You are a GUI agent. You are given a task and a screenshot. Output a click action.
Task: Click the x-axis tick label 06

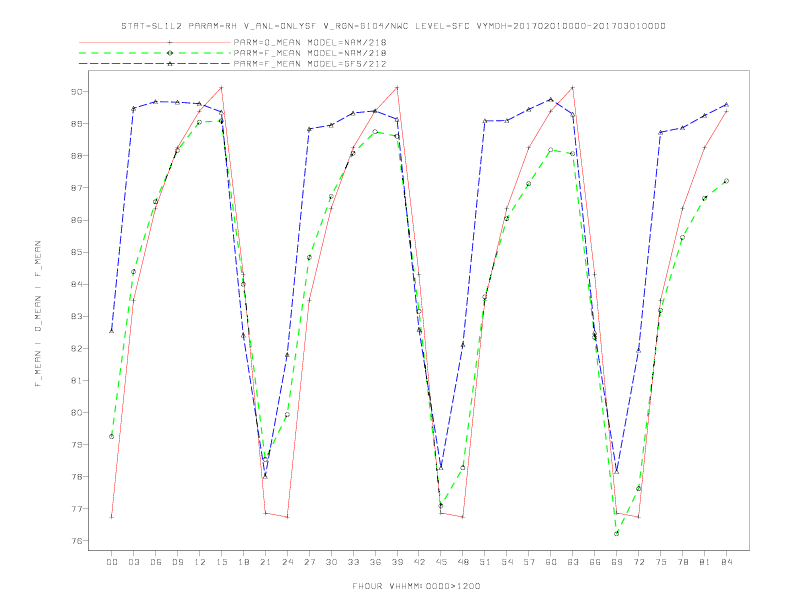(x=156, y=562)
